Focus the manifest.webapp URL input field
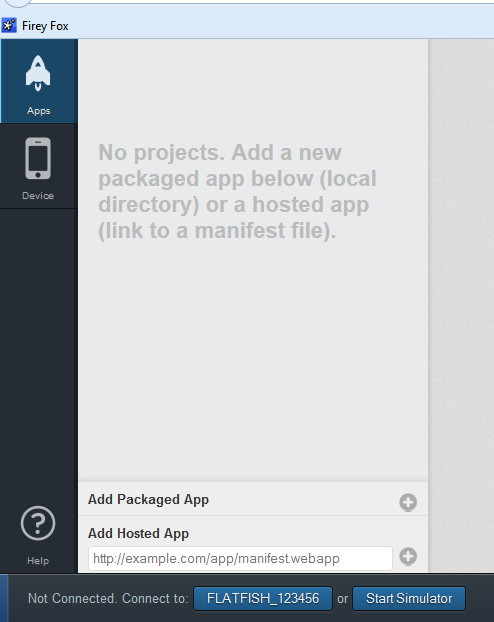494x622 pixels. (240, 559)
